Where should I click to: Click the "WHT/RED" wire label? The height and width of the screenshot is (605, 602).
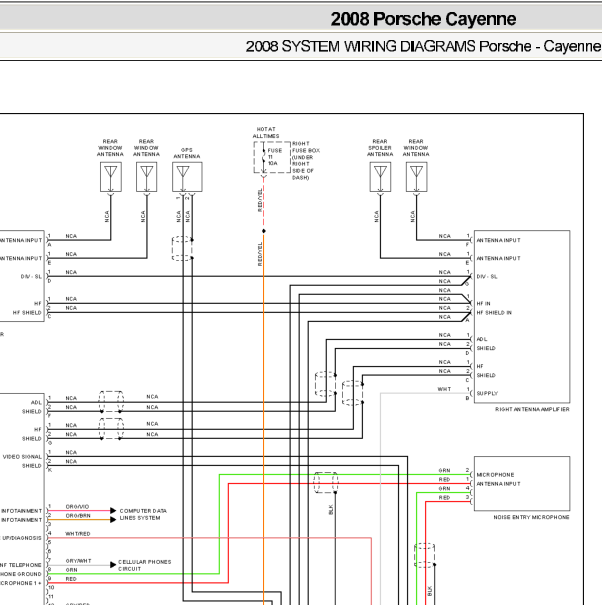tap(78, 534)
